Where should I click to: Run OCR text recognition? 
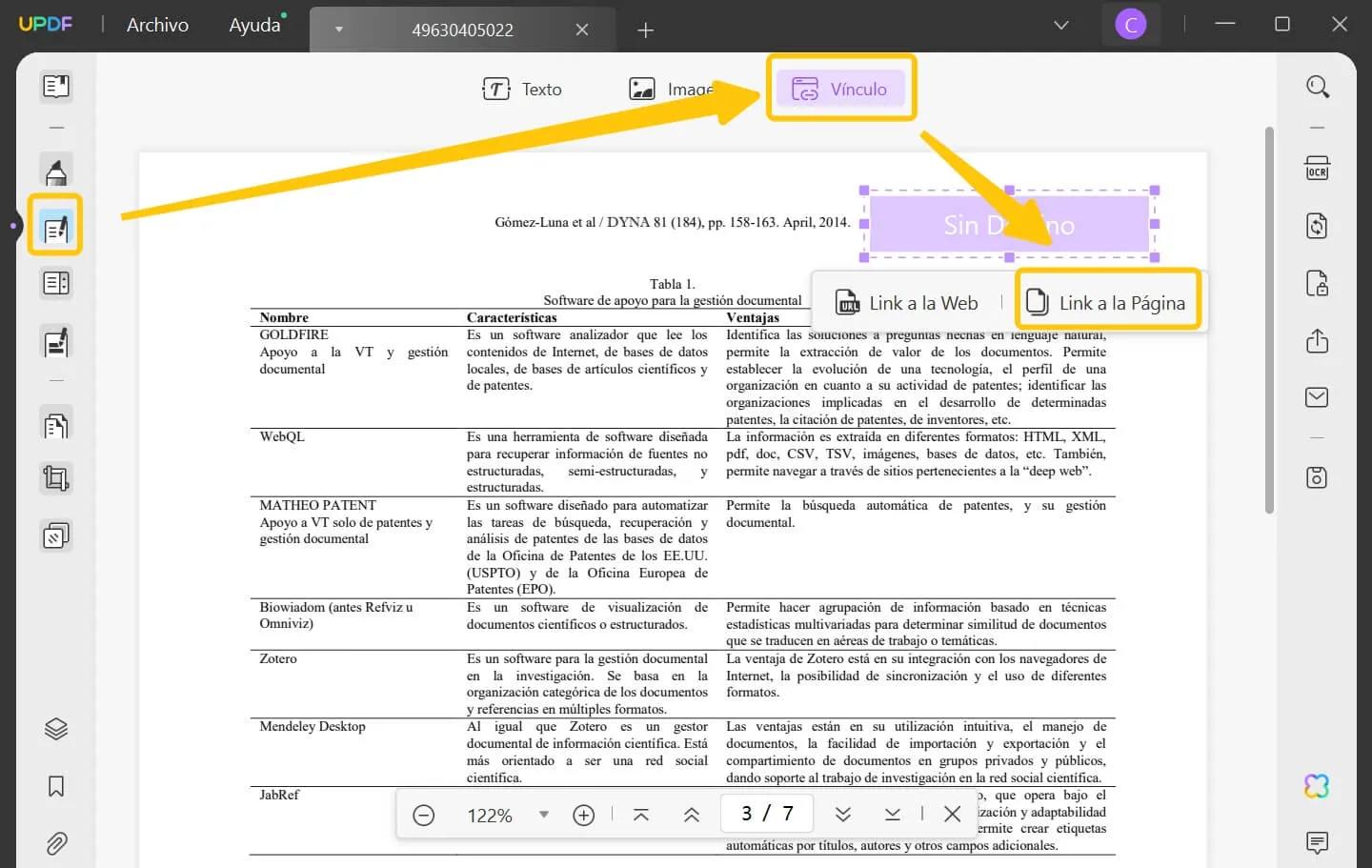[x=1317, y=169]
